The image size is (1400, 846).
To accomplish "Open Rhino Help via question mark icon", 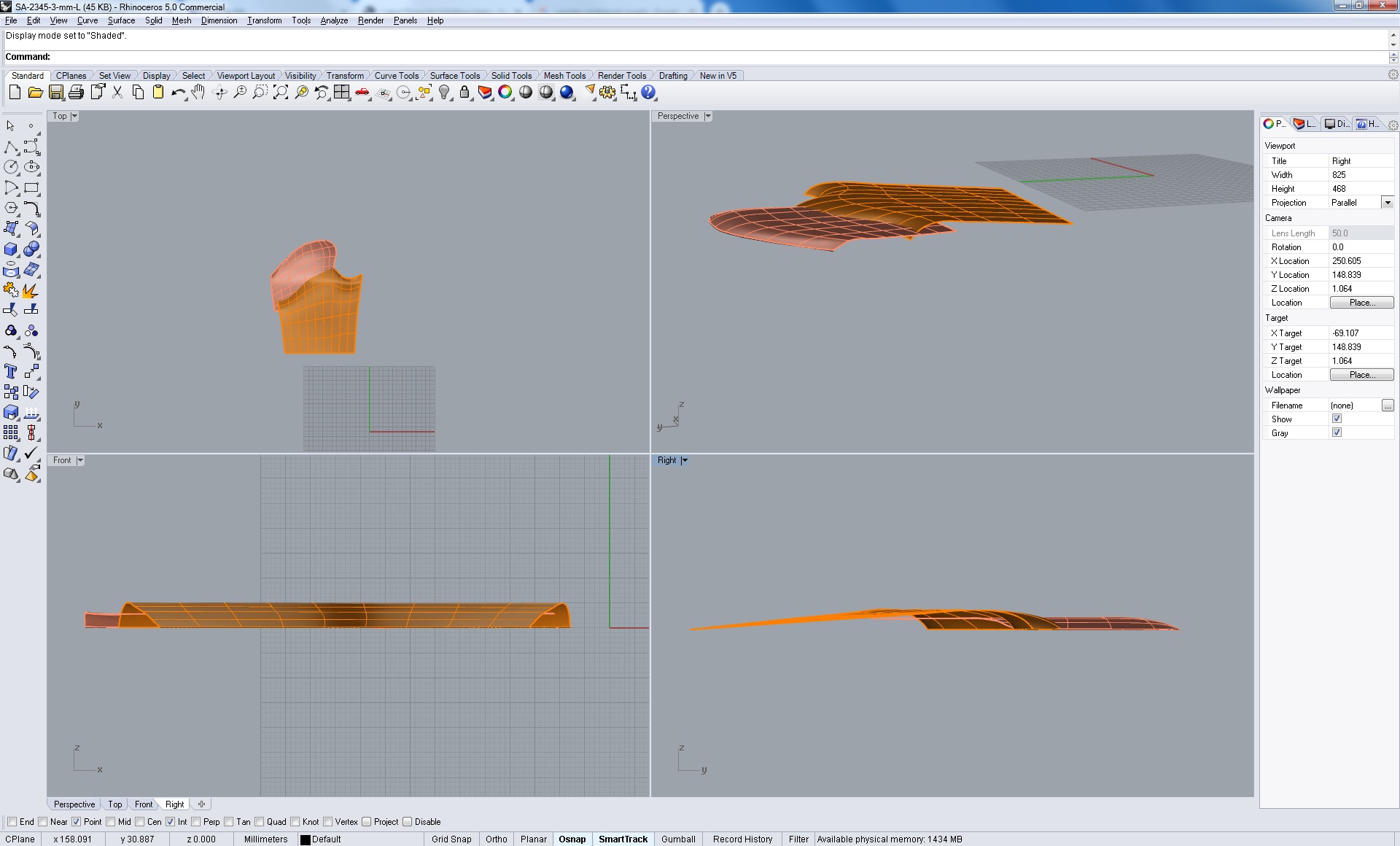I will pyautogui.click(x=647, y=93).
